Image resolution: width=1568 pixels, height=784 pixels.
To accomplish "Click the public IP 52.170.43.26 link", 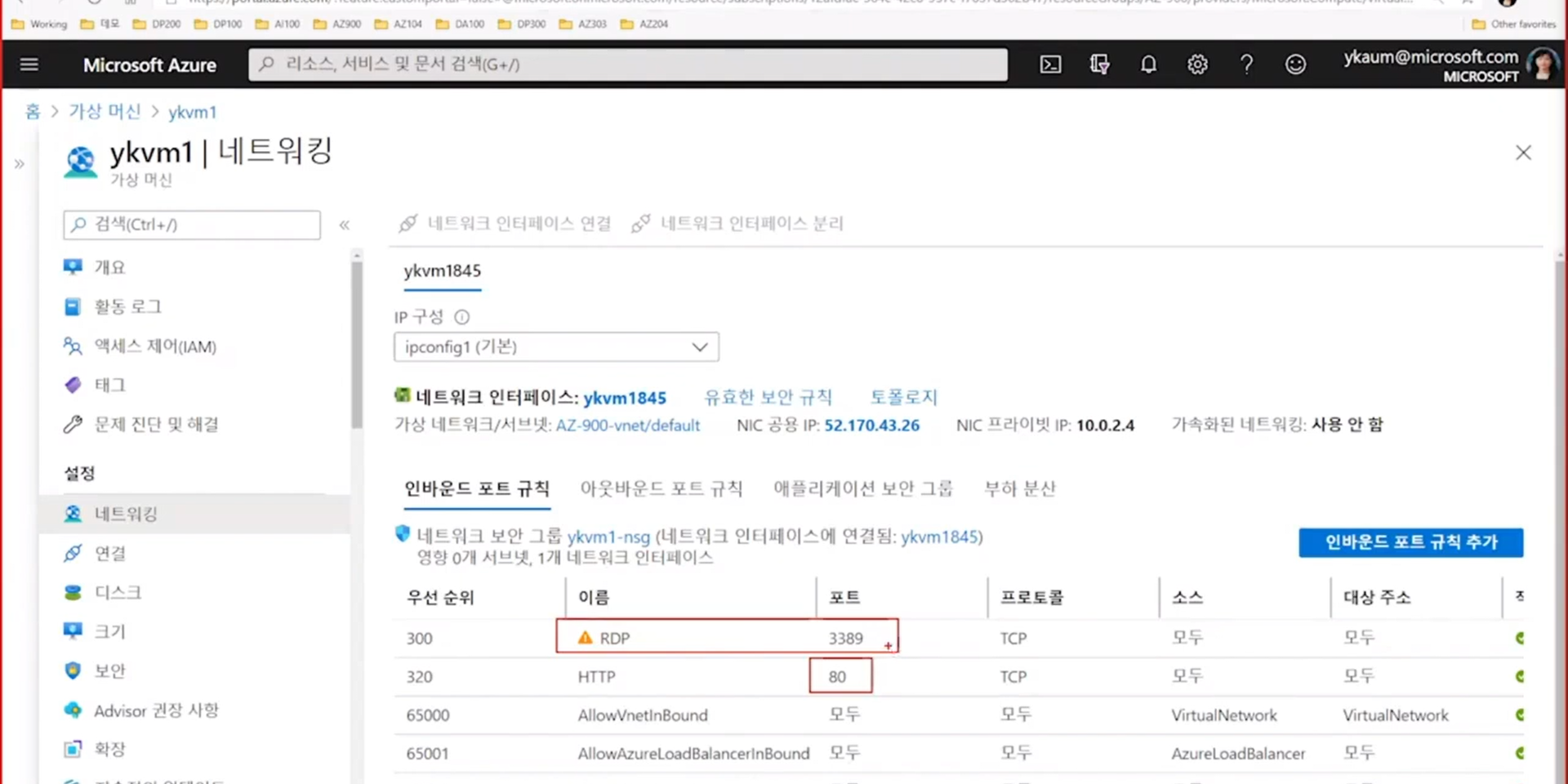I will 871,425.
